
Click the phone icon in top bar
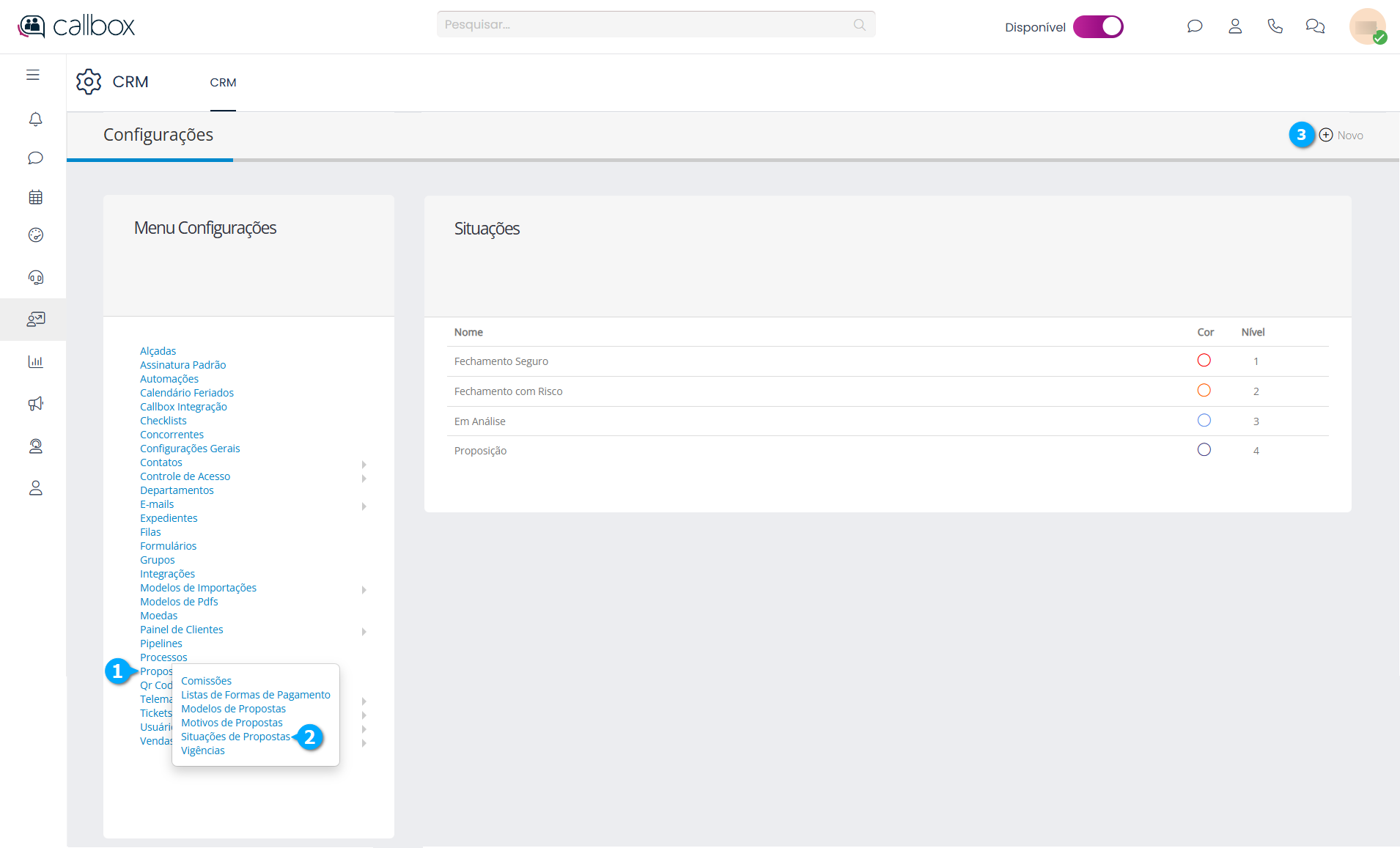(x=1275, y=26)
